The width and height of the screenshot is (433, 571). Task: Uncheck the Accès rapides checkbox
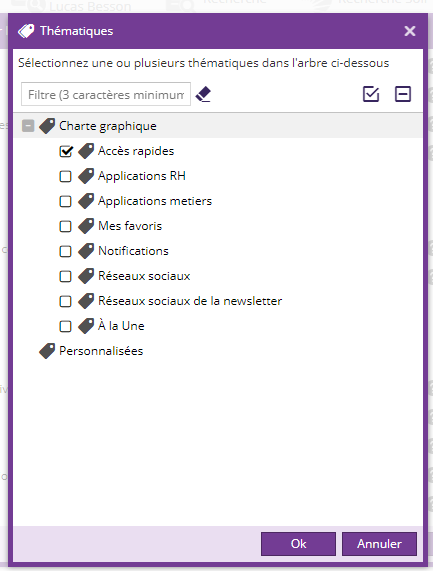(x=66, y=151)
